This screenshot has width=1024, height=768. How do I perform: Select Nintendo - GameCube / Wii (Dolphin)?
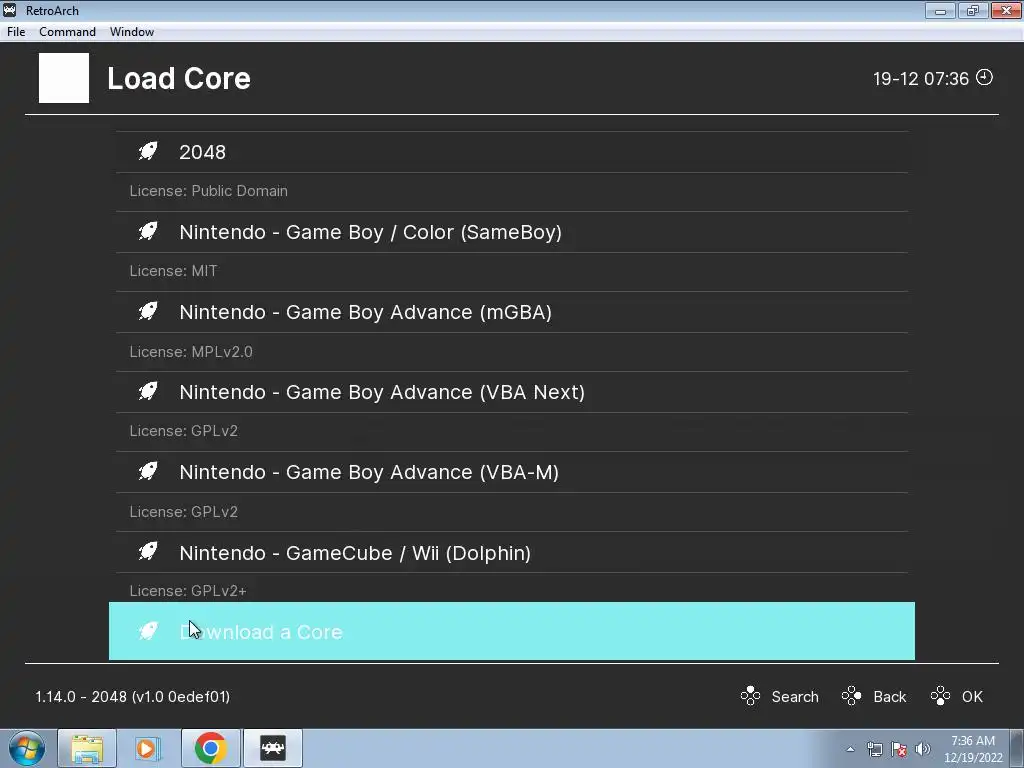click(512, 552)
